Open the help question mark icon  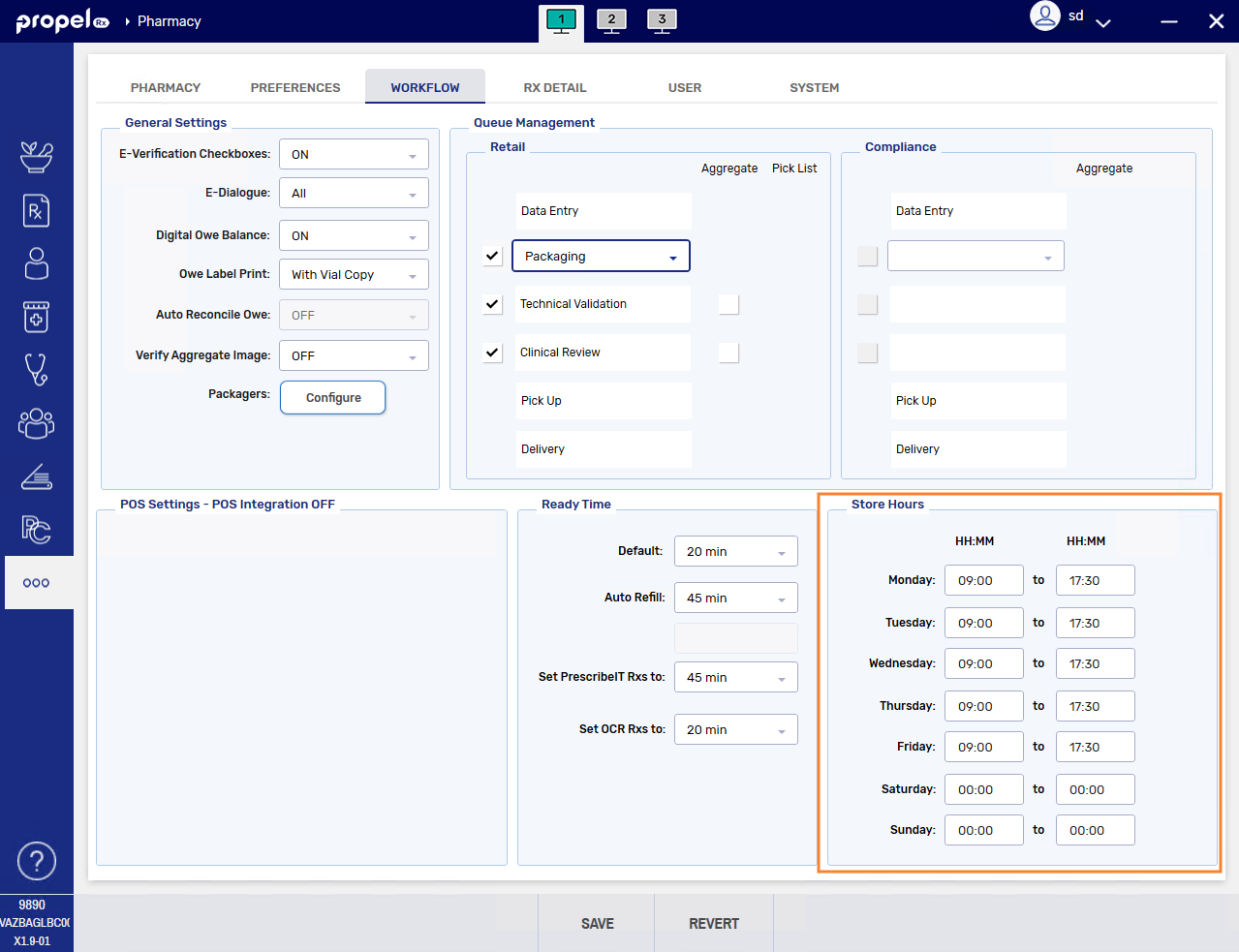36,861
